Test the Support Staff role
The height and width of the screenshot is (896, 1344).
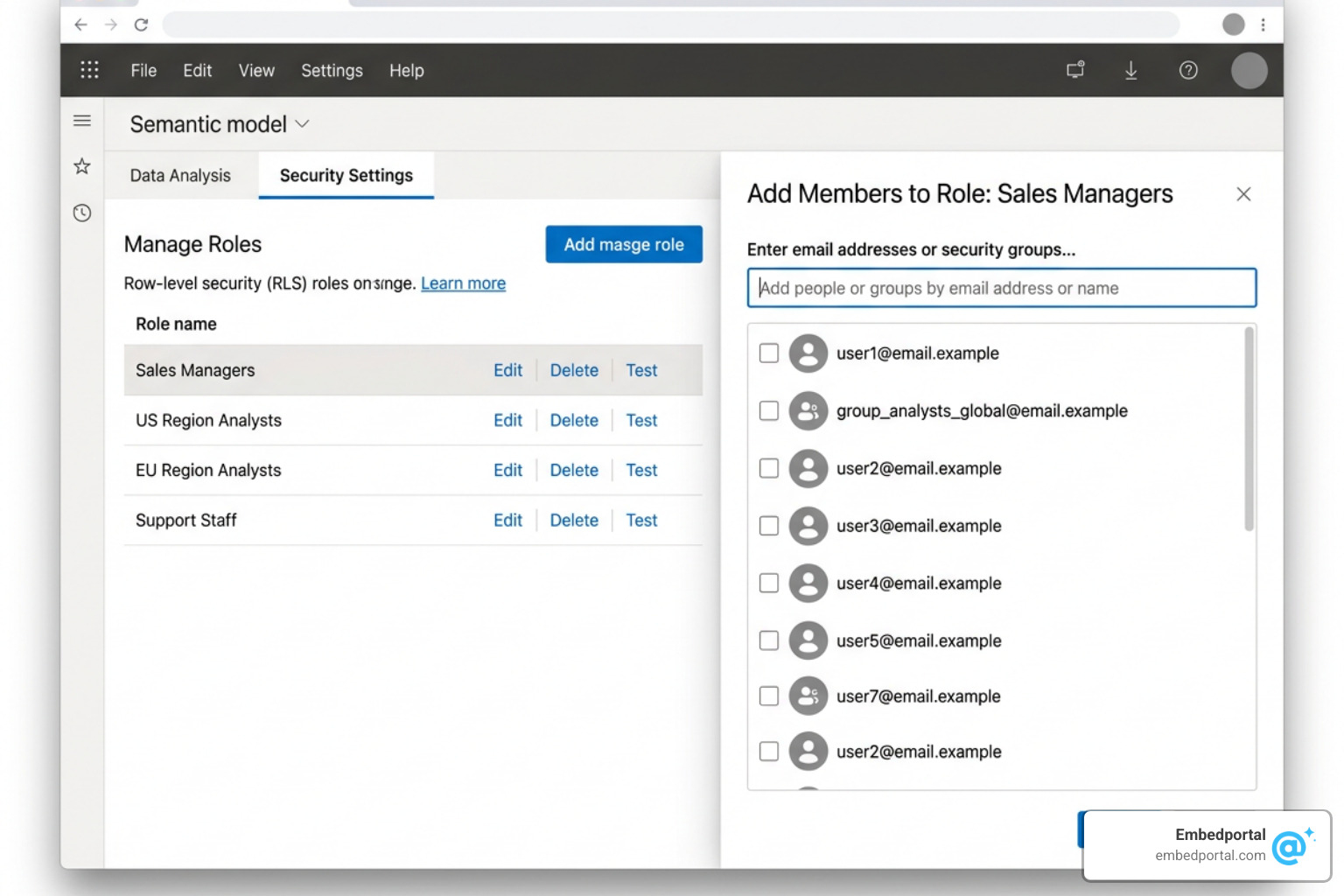[641, 520]
